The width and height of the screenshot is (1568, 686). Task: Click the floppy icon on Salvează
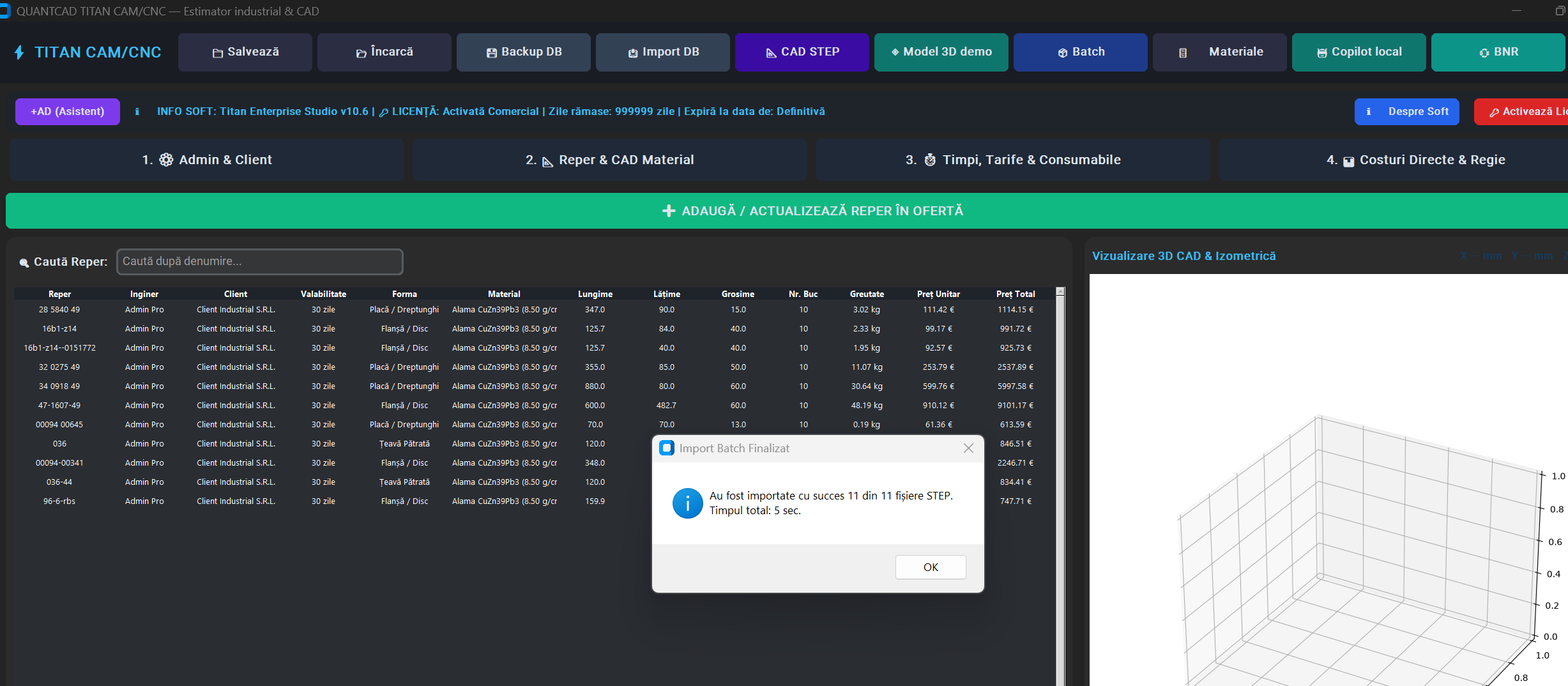[x=218, y=53]
